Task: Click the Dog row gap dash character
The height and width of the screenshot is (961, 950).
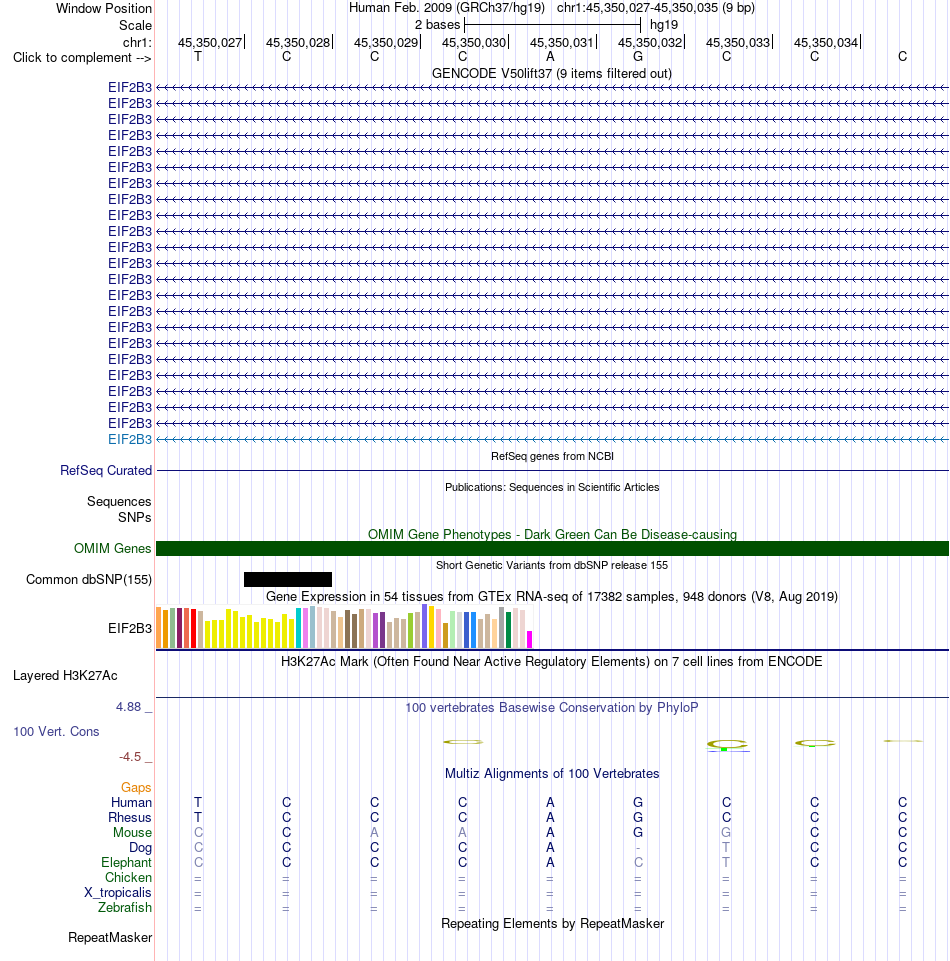Action: pos(638,848)
